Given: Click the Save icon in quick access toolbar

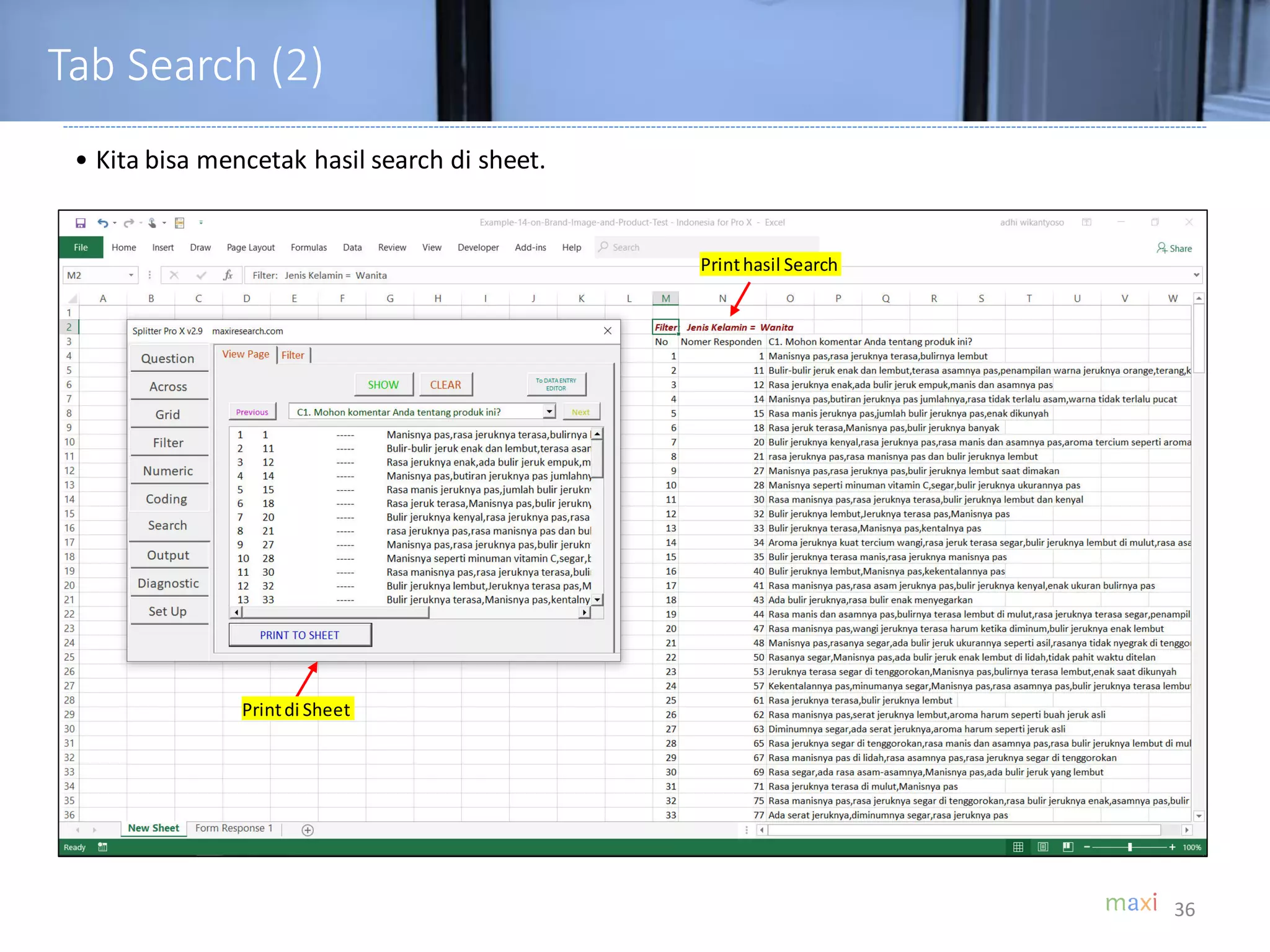Looking at the screenshot, I should tap(81, 223).
